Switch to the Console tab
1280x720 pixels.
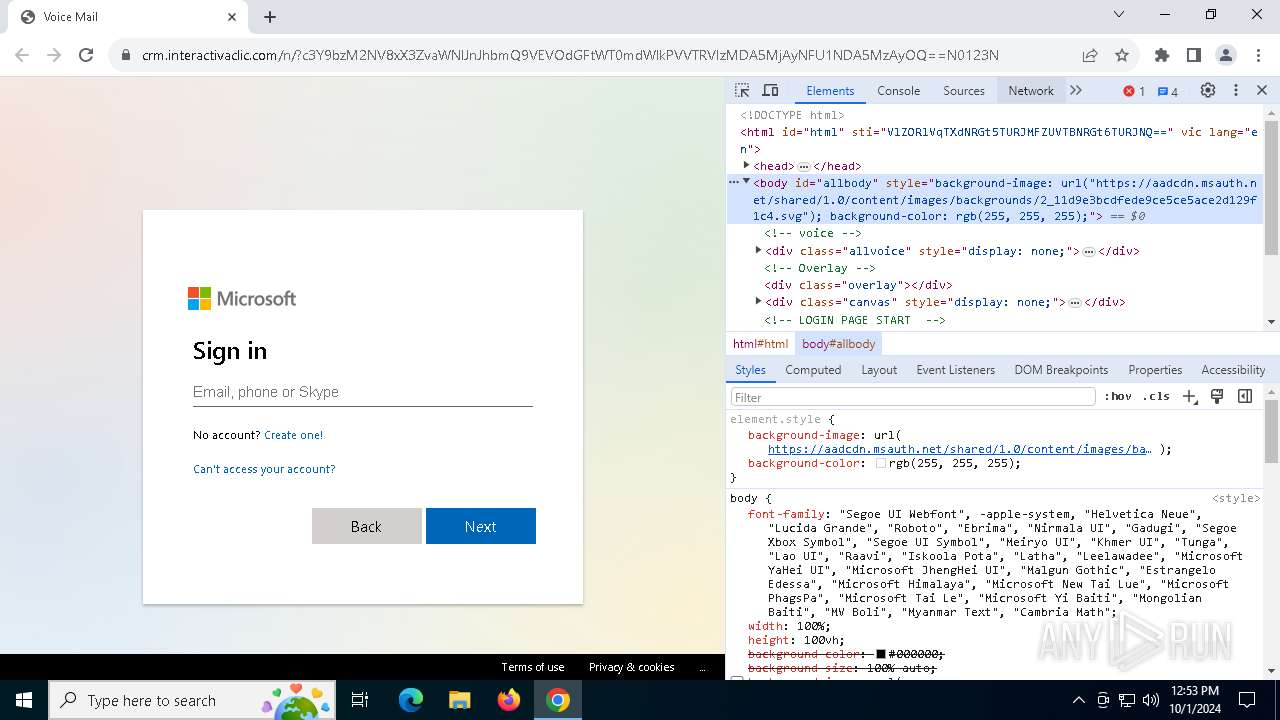coord(898,90)
